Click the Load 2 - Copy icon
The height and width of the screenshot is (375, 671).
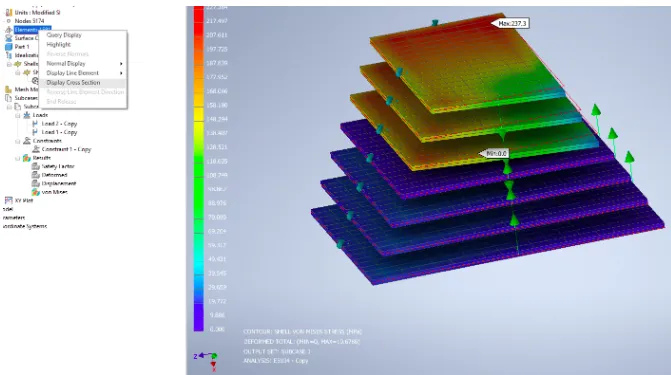tap(35, 124)
